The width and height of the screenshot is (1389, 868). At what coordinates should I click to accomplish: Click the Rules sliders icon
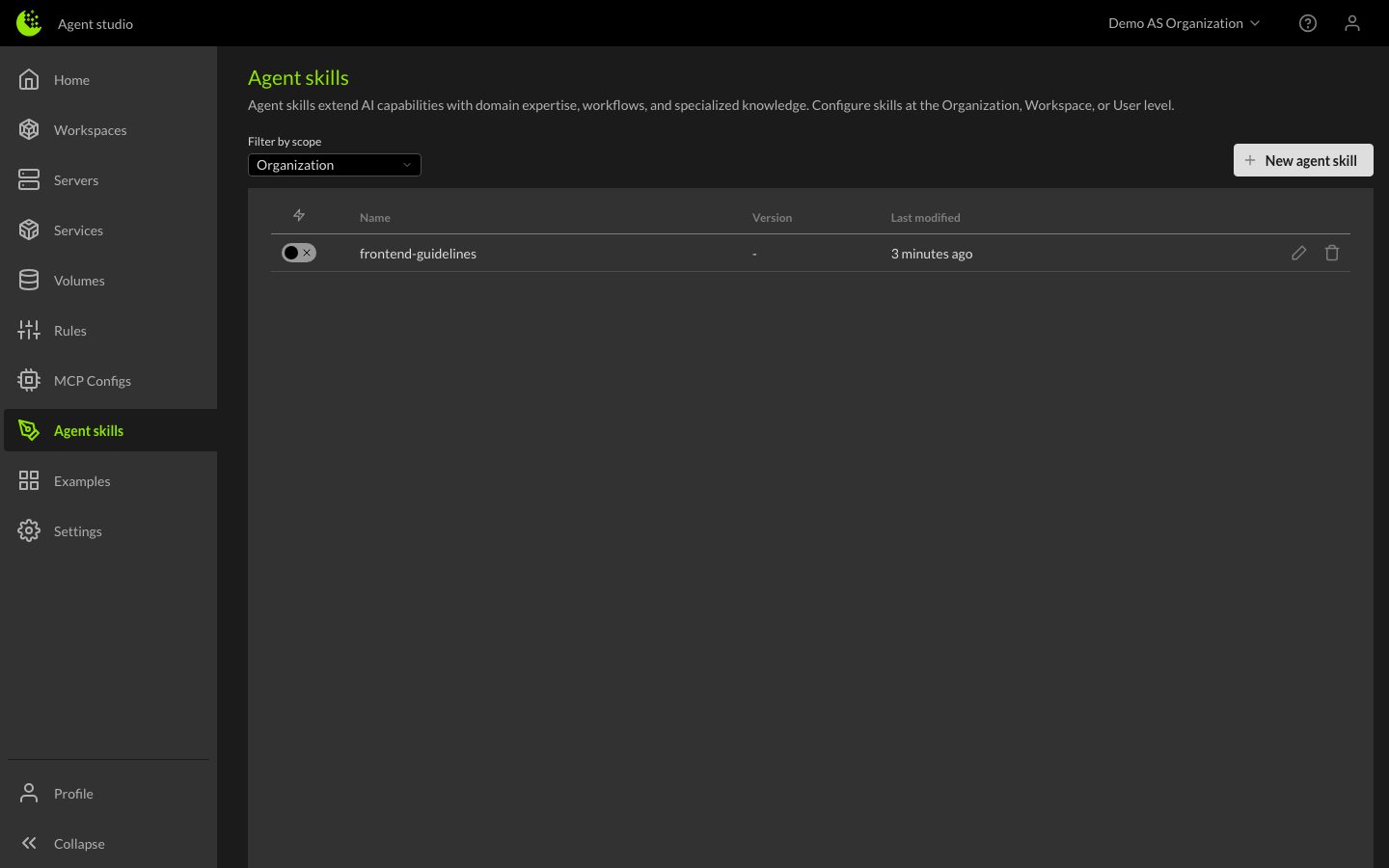29,331
